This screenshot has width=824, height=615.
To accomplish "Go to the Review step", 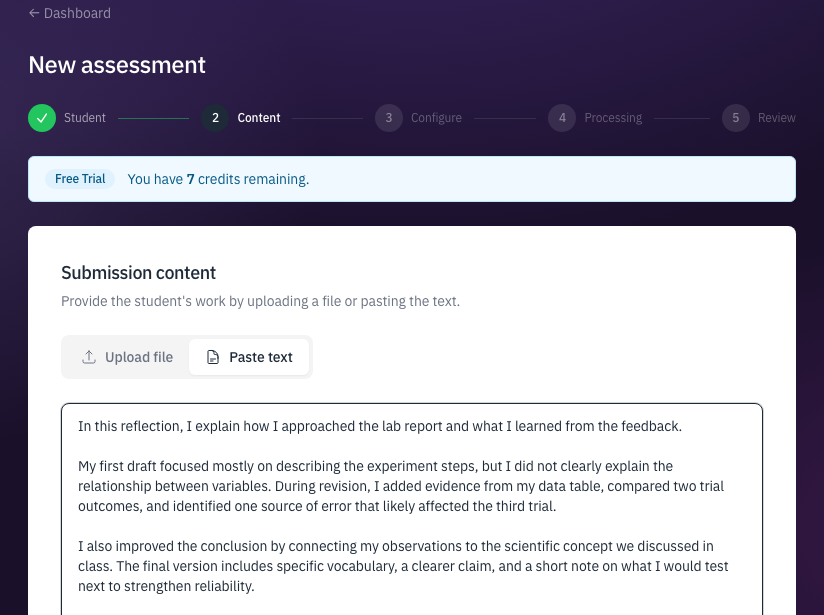I will 776,117.
